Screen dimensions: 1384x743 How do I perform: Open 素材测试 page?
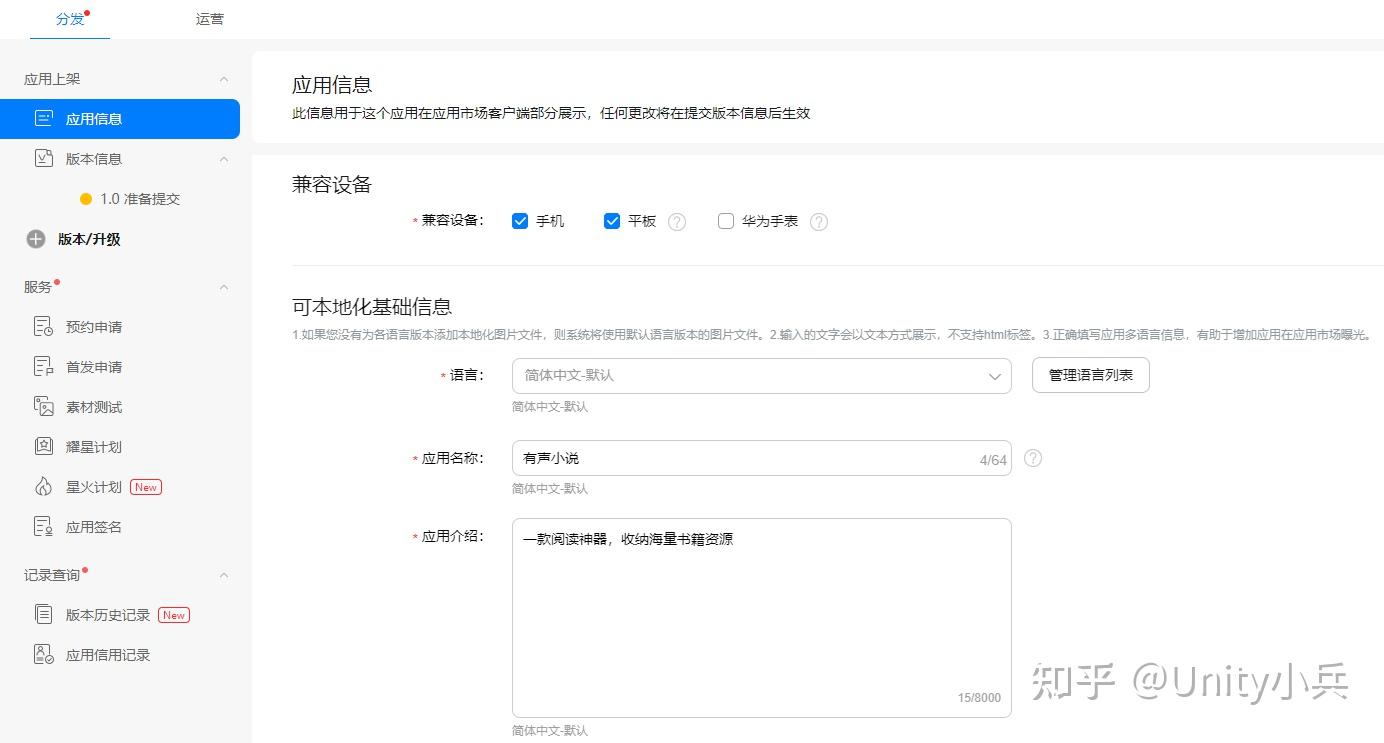pyautogui.click(x=94, y=407)
